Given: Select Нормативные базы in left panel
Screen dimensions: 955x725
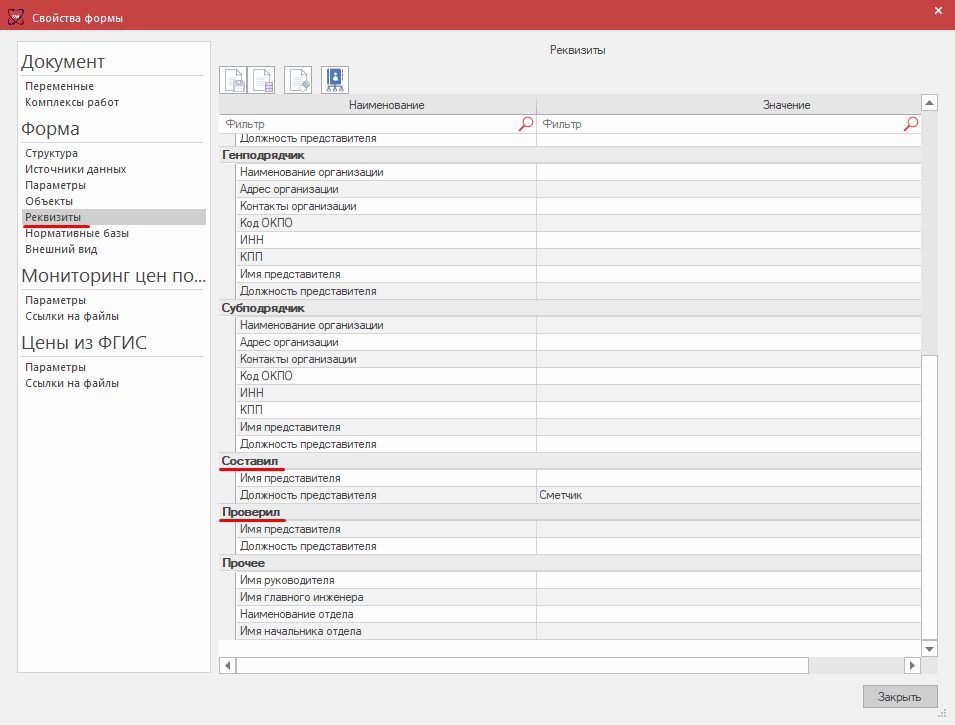Looking at the screenshot, I should [x=77, y=233].
